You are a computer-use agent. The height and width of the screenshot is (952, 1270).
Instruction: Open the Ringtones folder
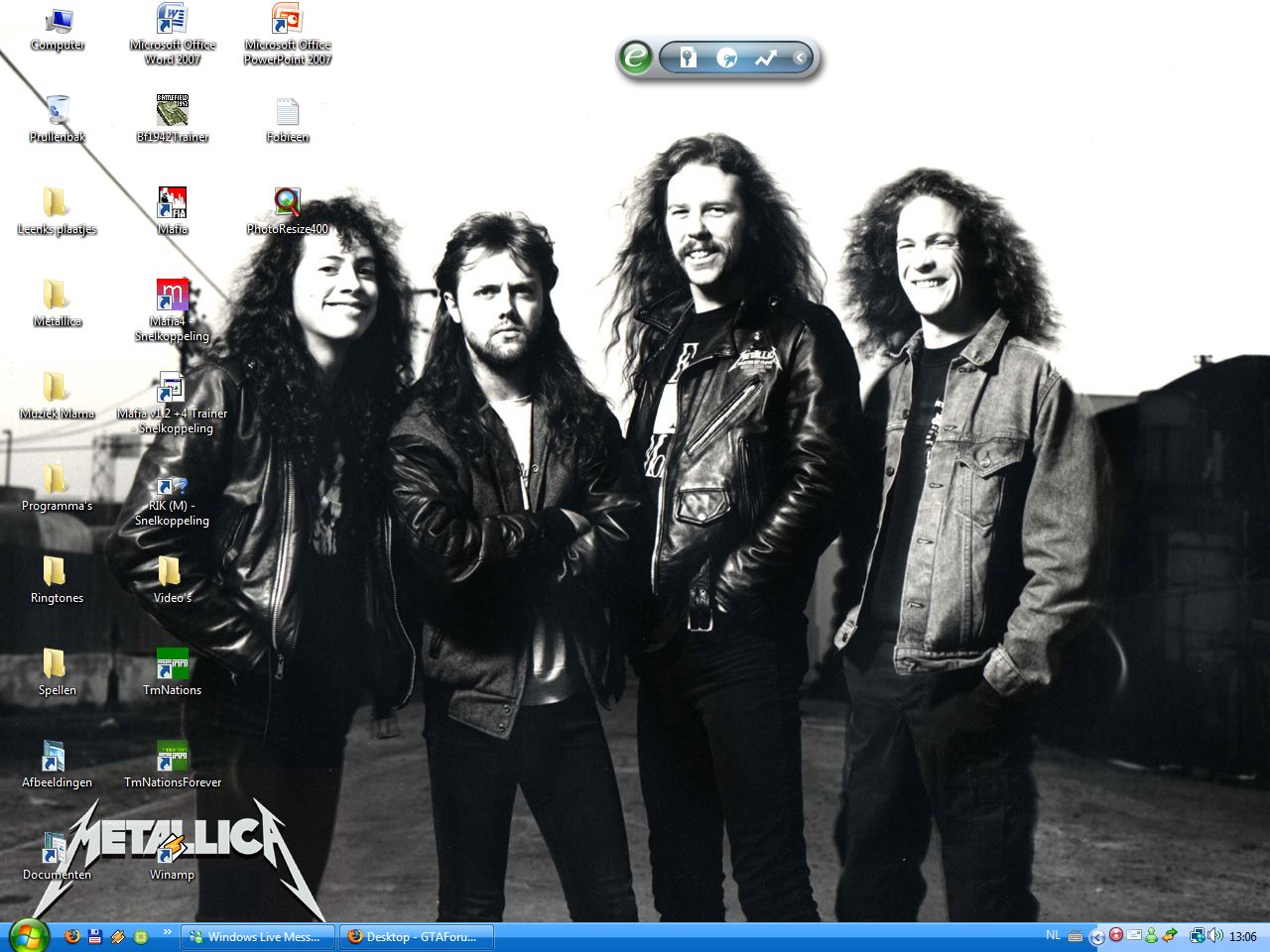click(57, 581)
